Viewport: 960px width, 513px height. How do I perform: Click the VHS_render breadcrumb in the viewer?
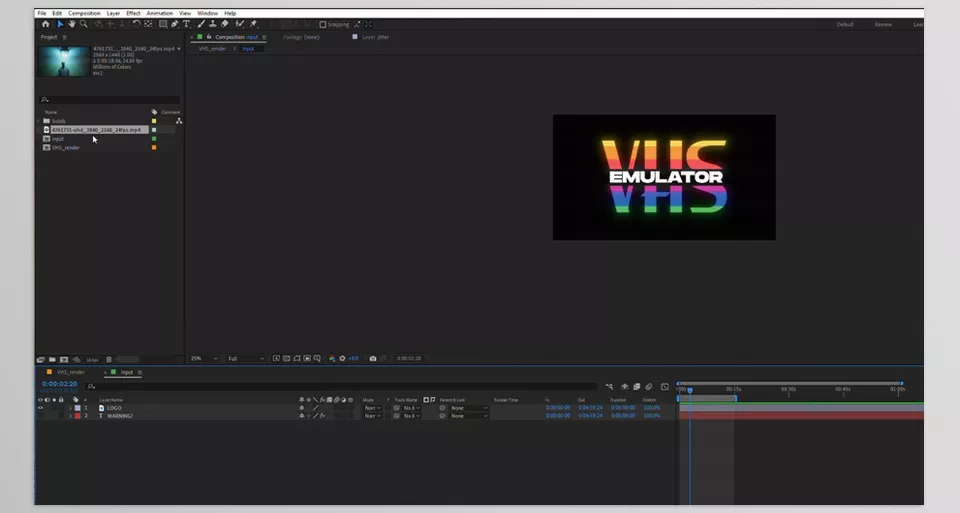pyautogui.click(x=212, y=48)
